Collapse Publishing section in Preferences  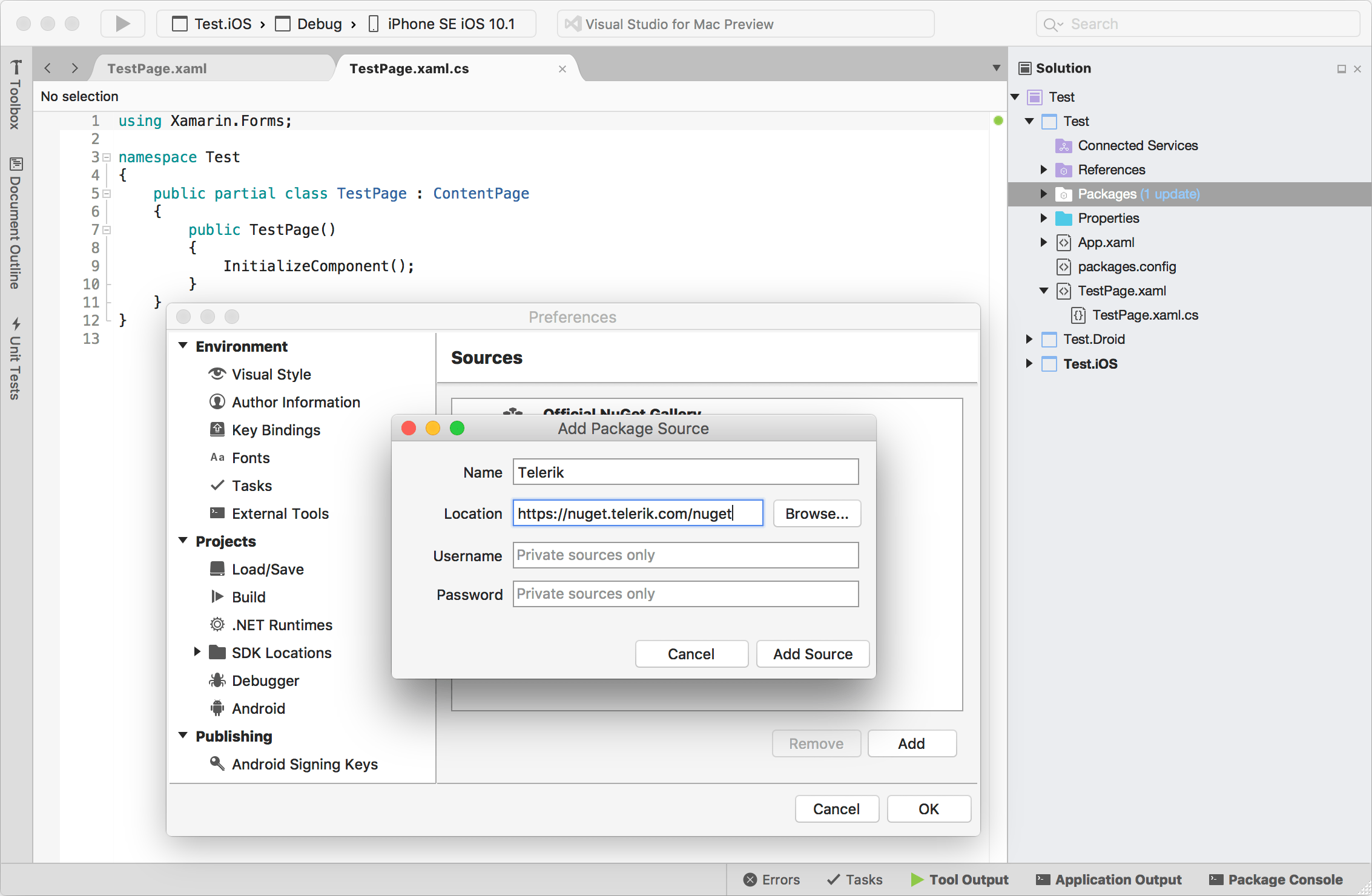(183, 736)
